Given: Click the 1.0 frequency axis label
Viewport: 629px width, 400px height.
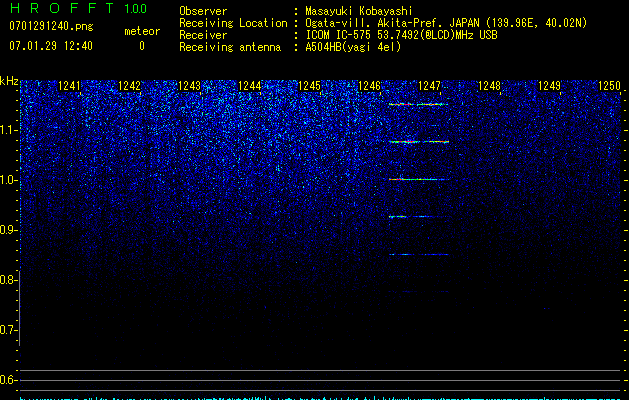Looking at the screenshot, I should [x=8, y=180].
